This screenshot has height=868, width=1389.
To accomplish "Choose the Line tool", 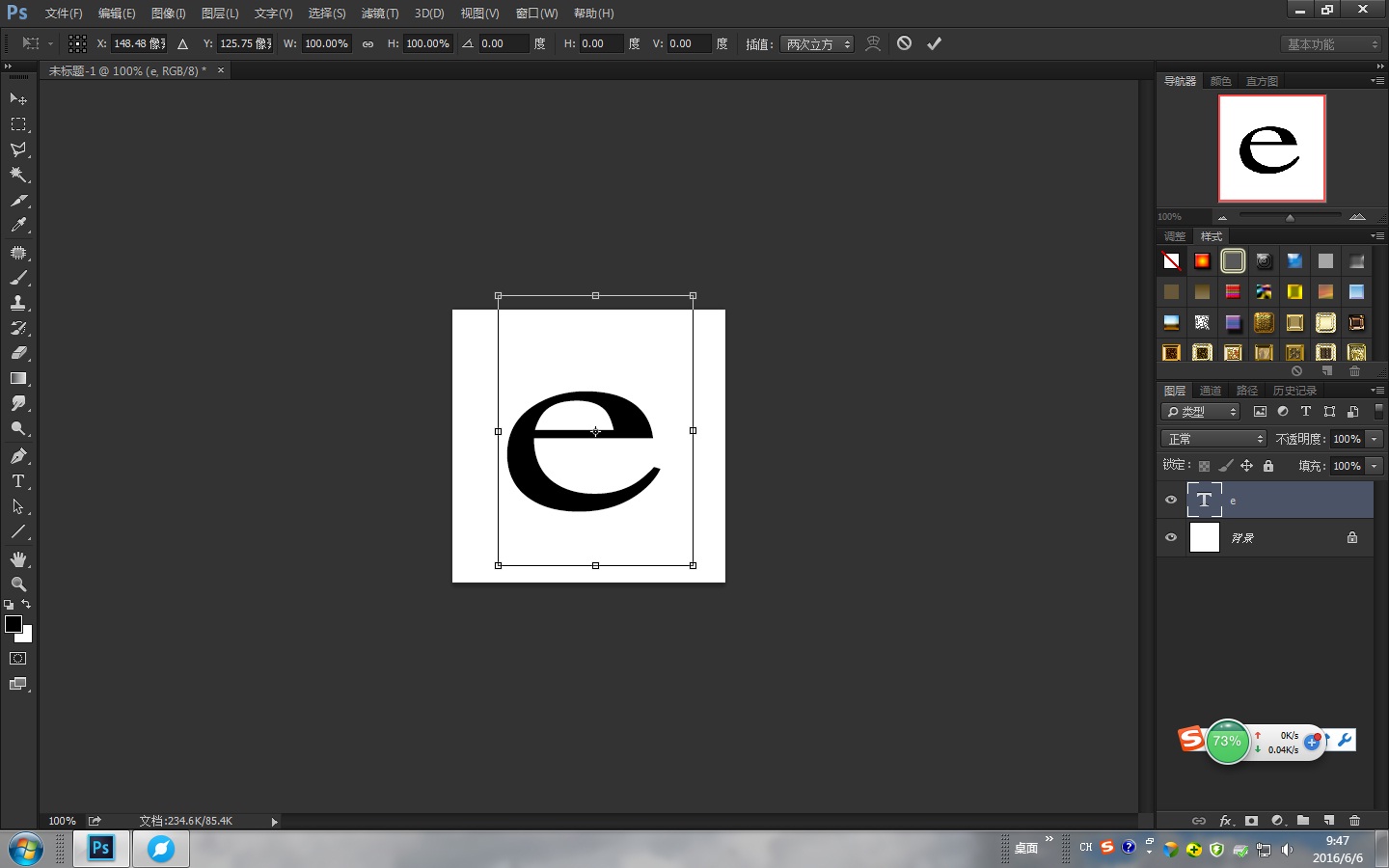I will pos(18,531).
